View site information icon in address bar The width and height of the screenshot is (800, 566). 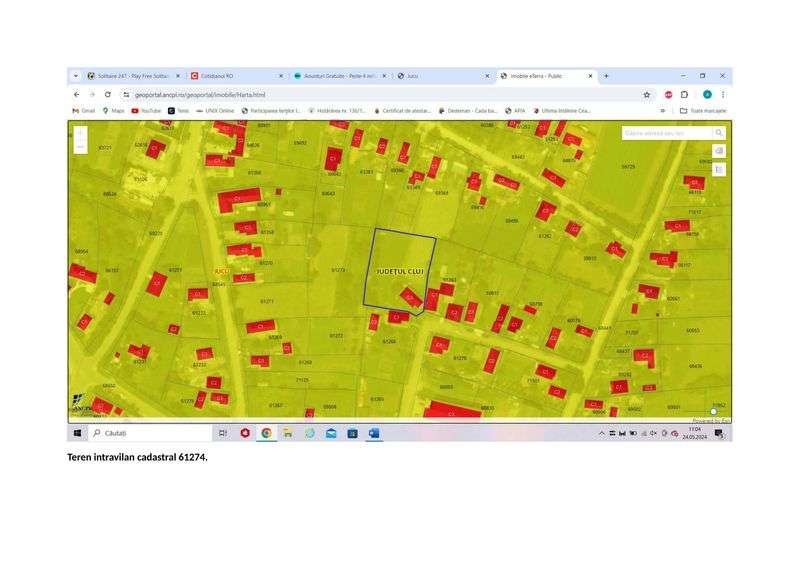[x=126, y=94]
